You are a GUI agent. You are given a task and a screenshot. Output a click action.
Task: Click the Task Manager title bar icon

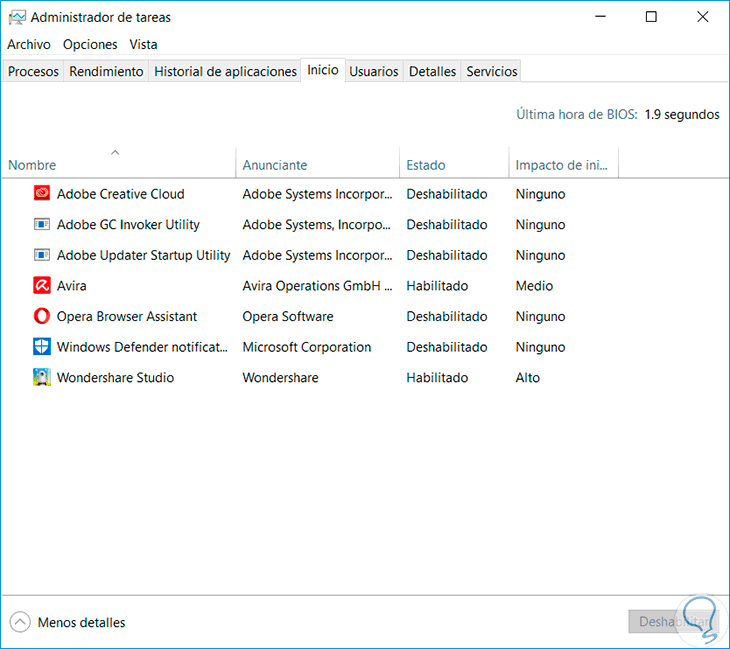click(x=17, y=18)
